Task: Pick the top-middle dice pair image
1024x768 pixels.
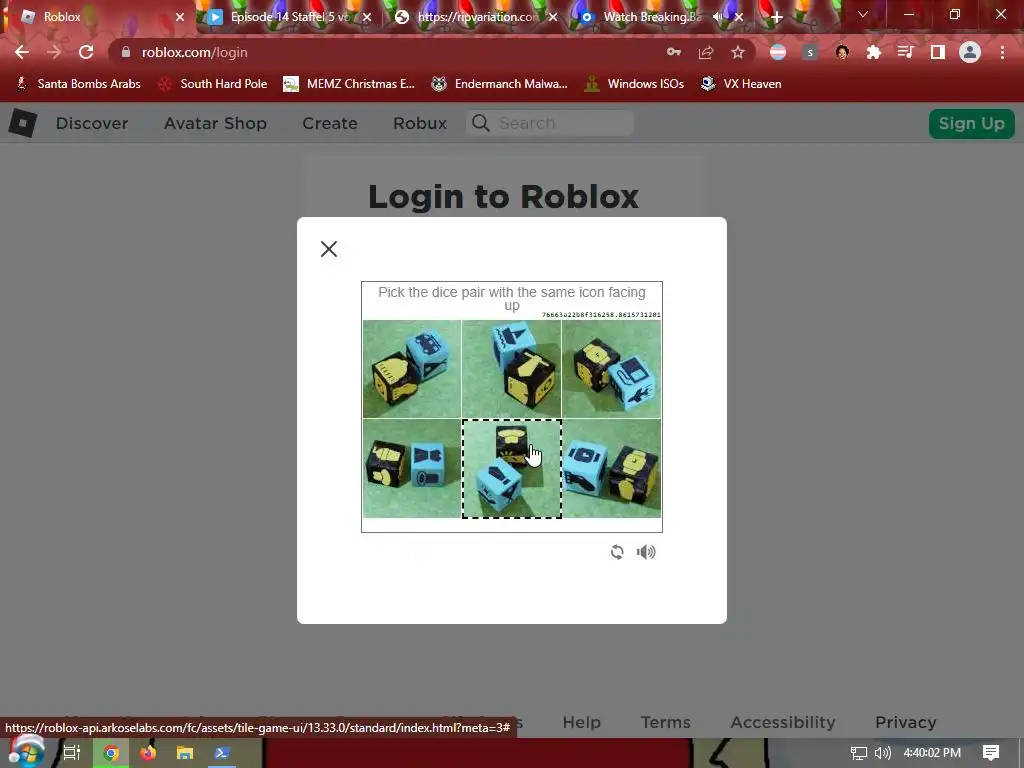Action: point(511,369)
